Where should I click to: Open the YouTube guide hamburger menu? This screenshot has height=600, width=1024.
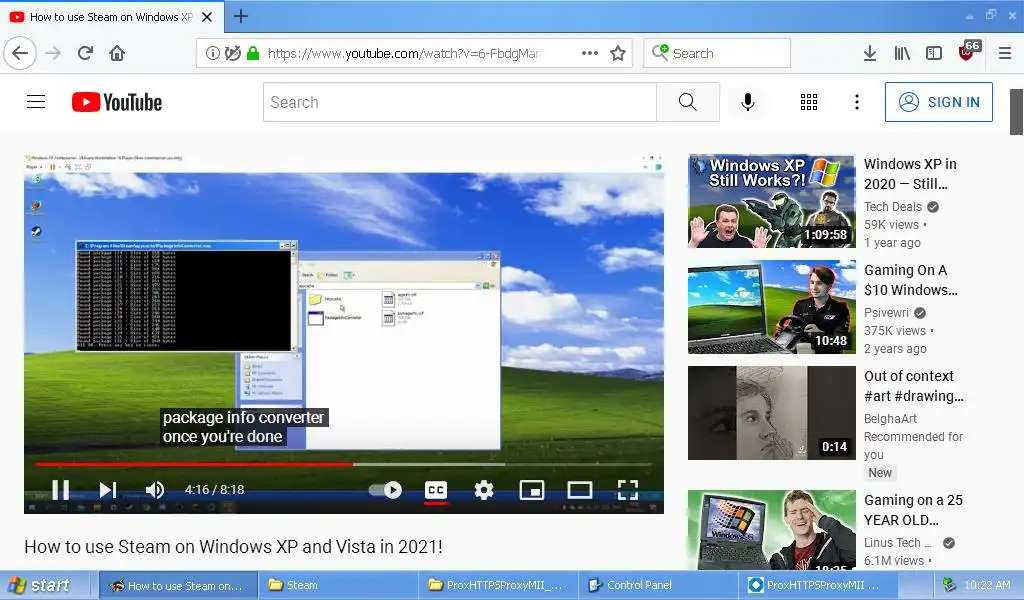[36, 102]
